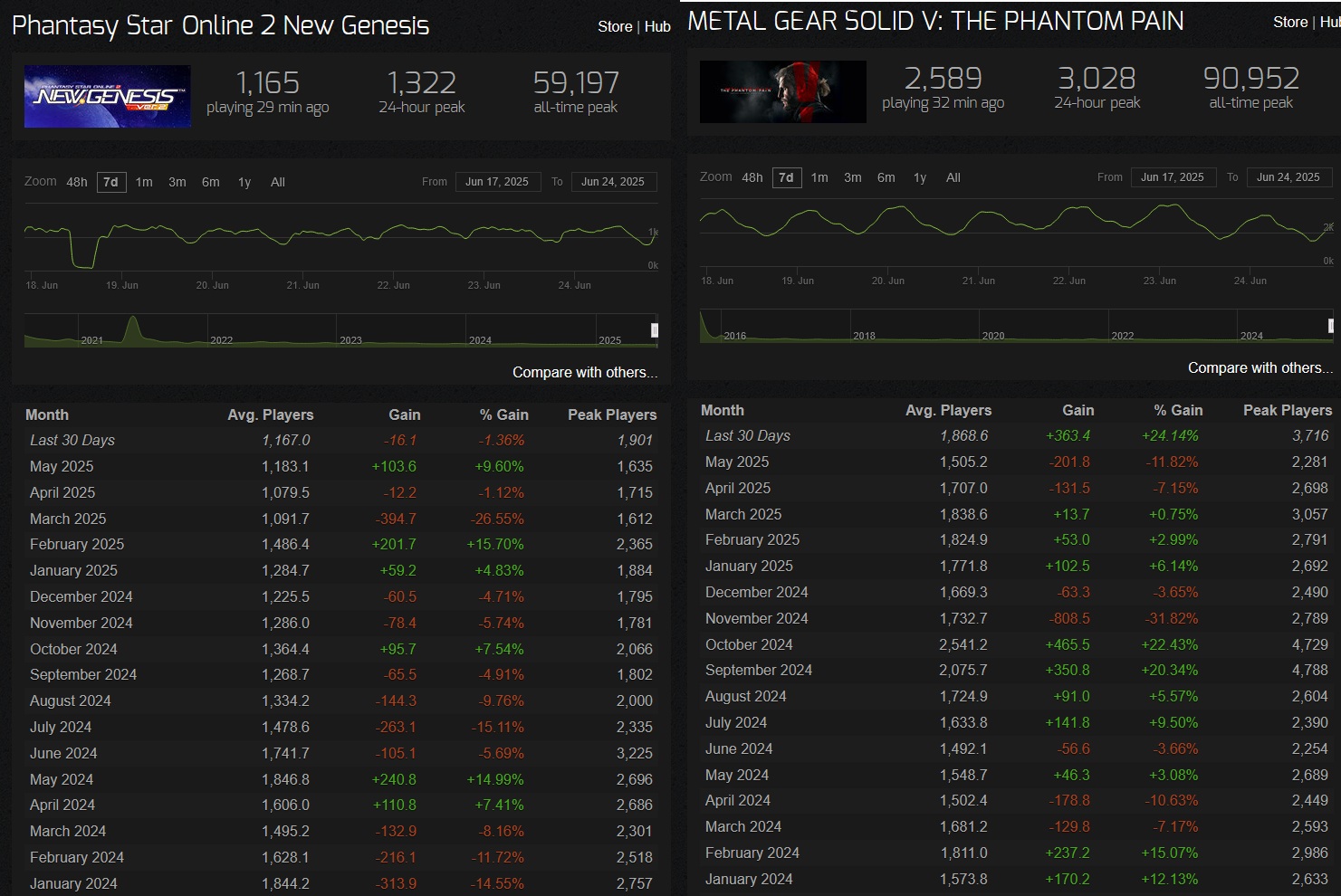Select 1y zoom on Phantasy Star chart
This screenshot has height=896, width=1341.
244,182
